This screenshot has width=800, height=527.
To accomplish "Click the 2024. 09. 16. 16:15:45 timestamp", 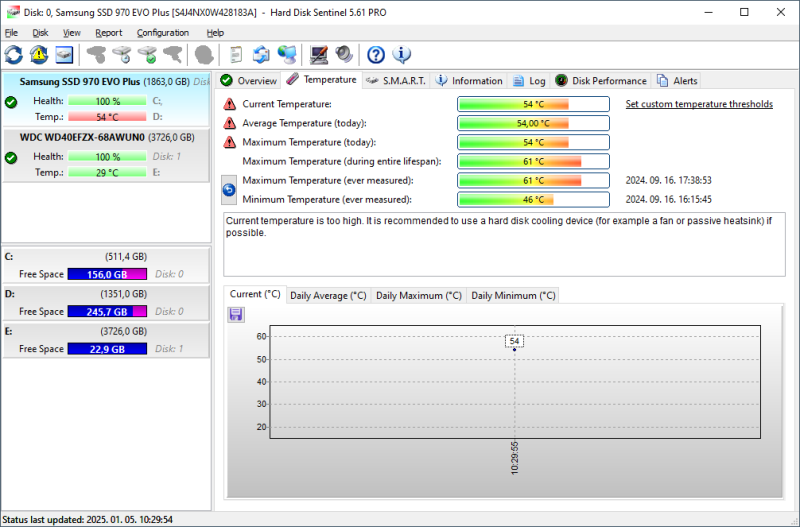I will click(668, 199).
